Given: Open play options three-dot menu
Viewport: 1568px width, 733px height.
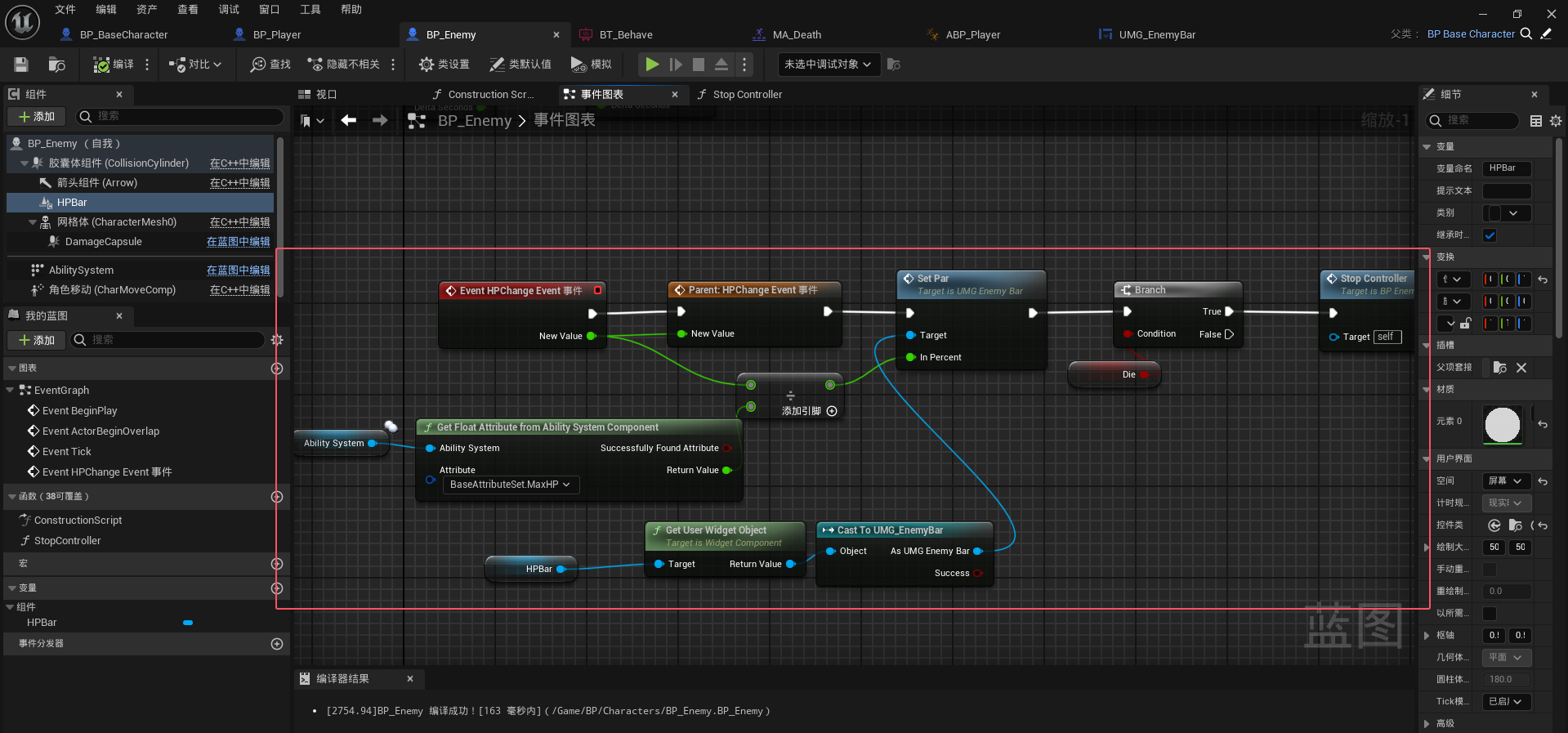Looking at the screenshot, I should 744,65.
